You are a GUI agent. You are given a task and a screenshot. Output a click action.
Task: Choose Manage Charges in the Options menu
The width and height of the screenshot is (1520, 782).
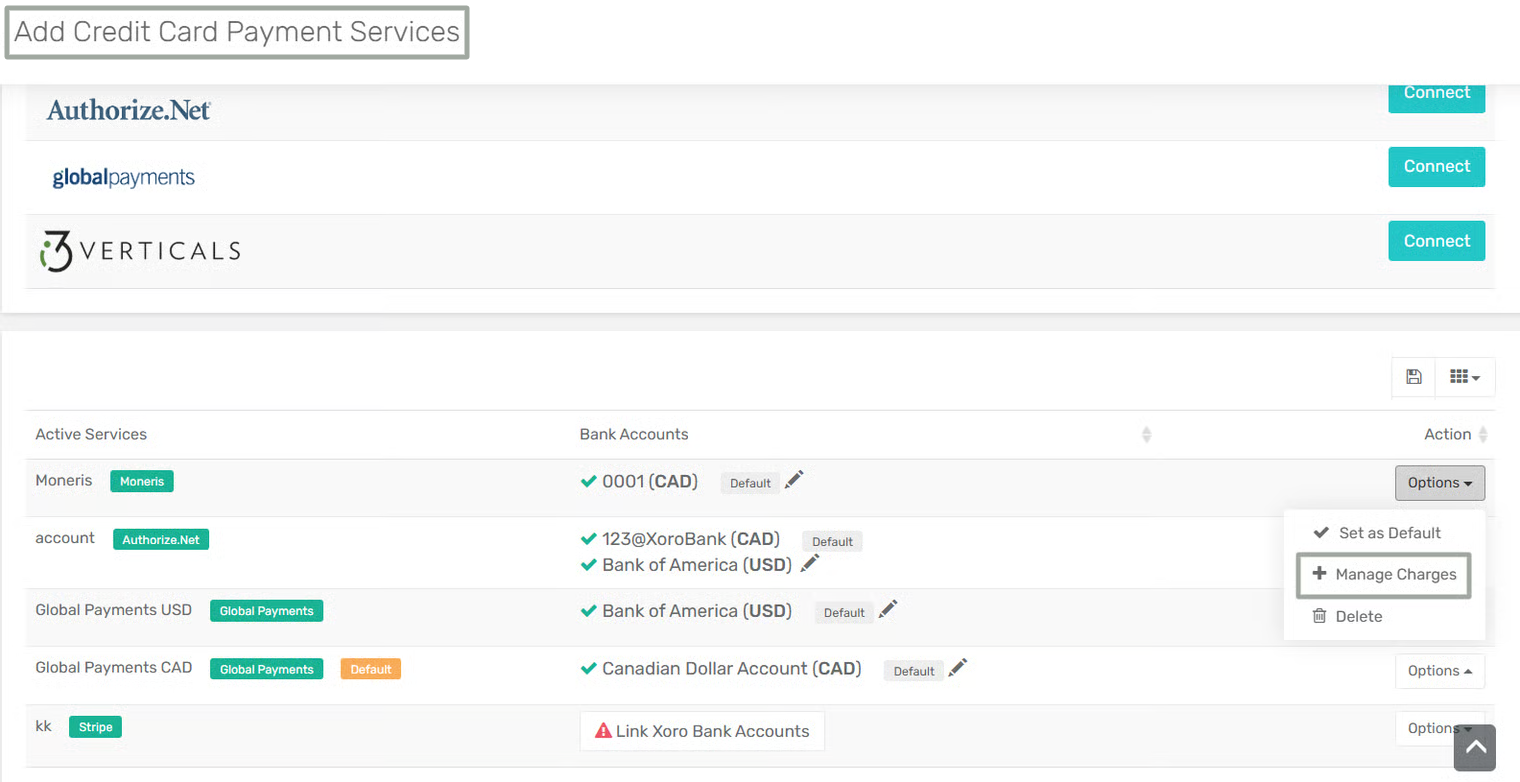click(x=1384, y=575)
